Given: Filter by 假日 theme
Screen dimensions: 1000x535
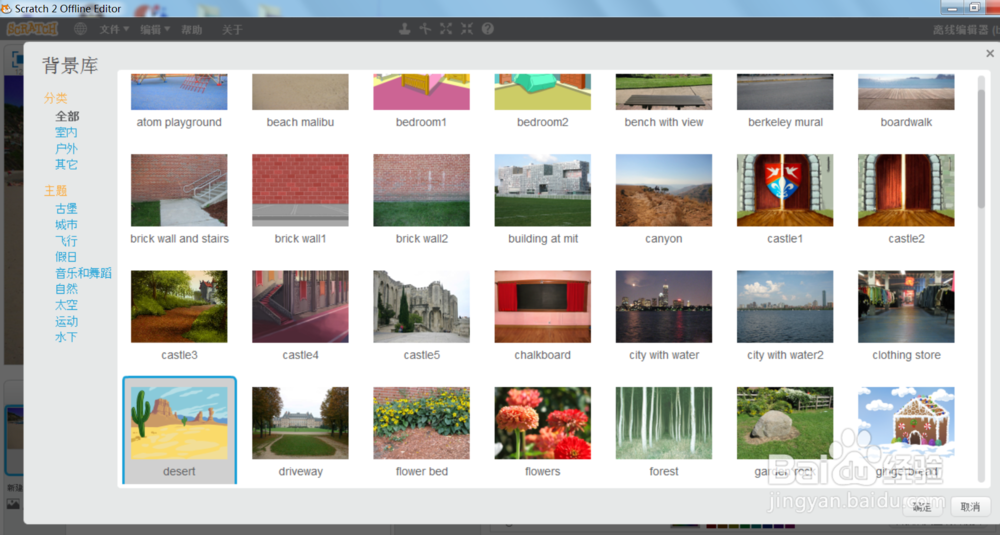Looking at the screenshot, I should pyautogui.click(x=66, y=257).
